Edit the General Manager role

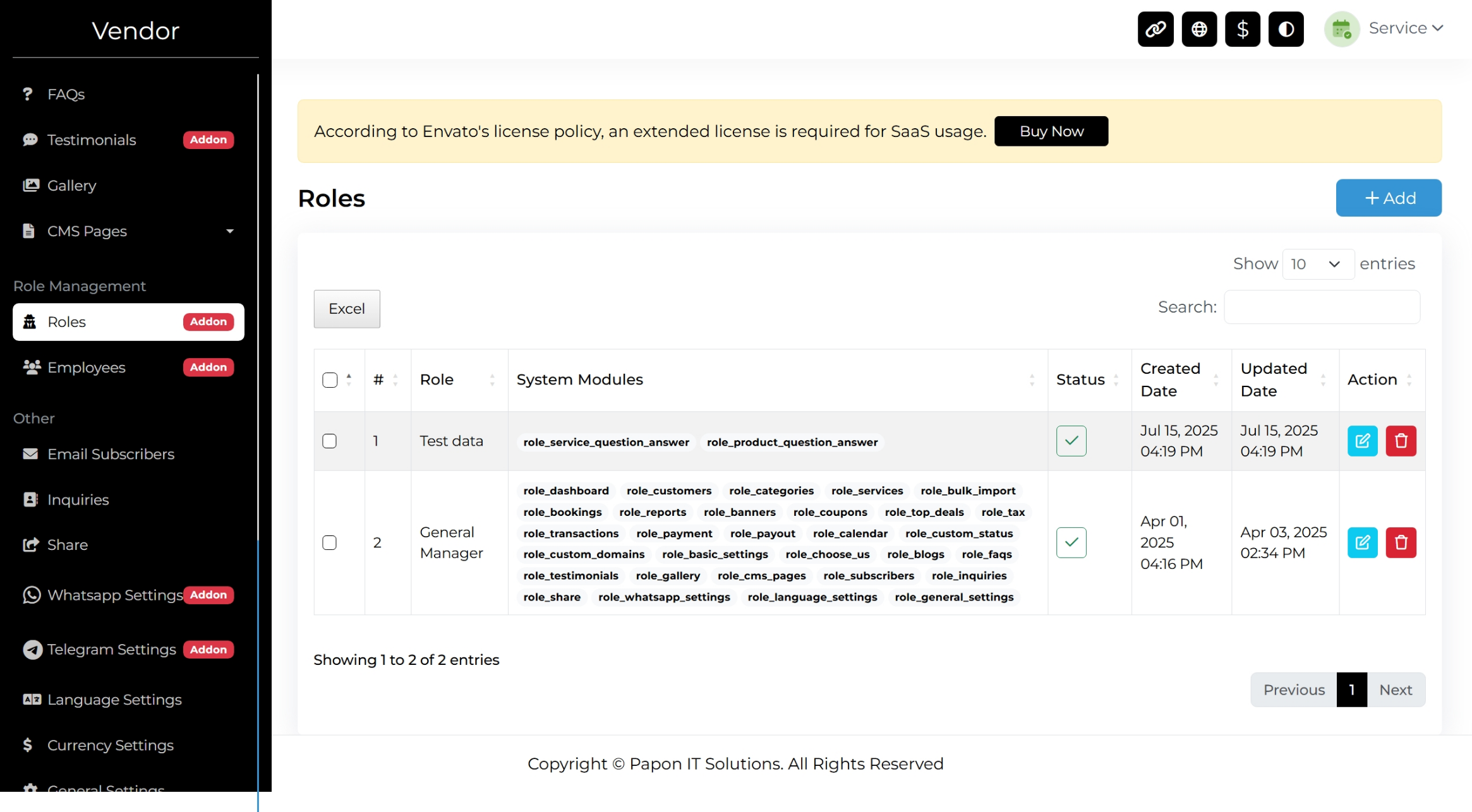[x=1362, y=542]
